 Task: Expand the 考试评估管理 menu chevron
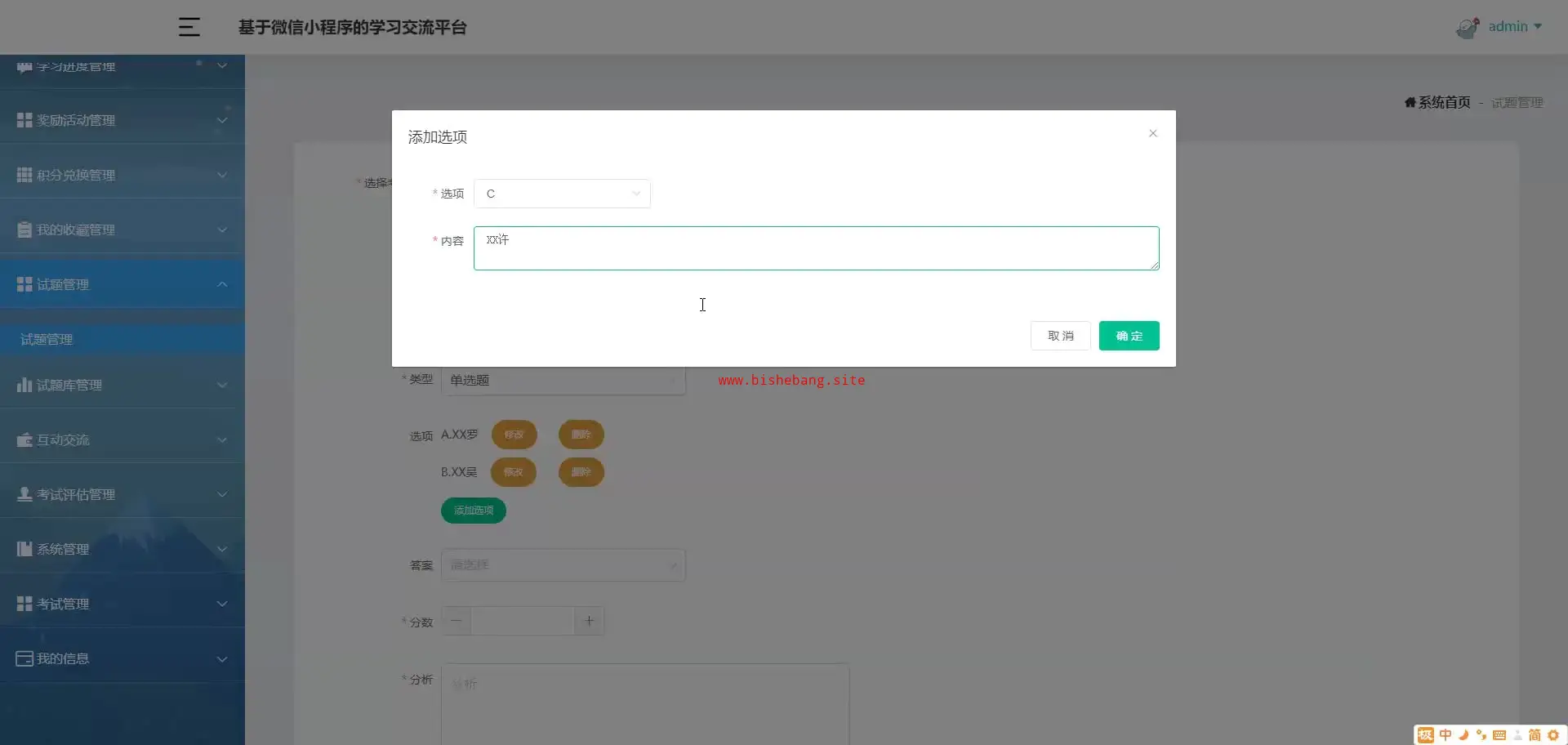coord(222,494)
